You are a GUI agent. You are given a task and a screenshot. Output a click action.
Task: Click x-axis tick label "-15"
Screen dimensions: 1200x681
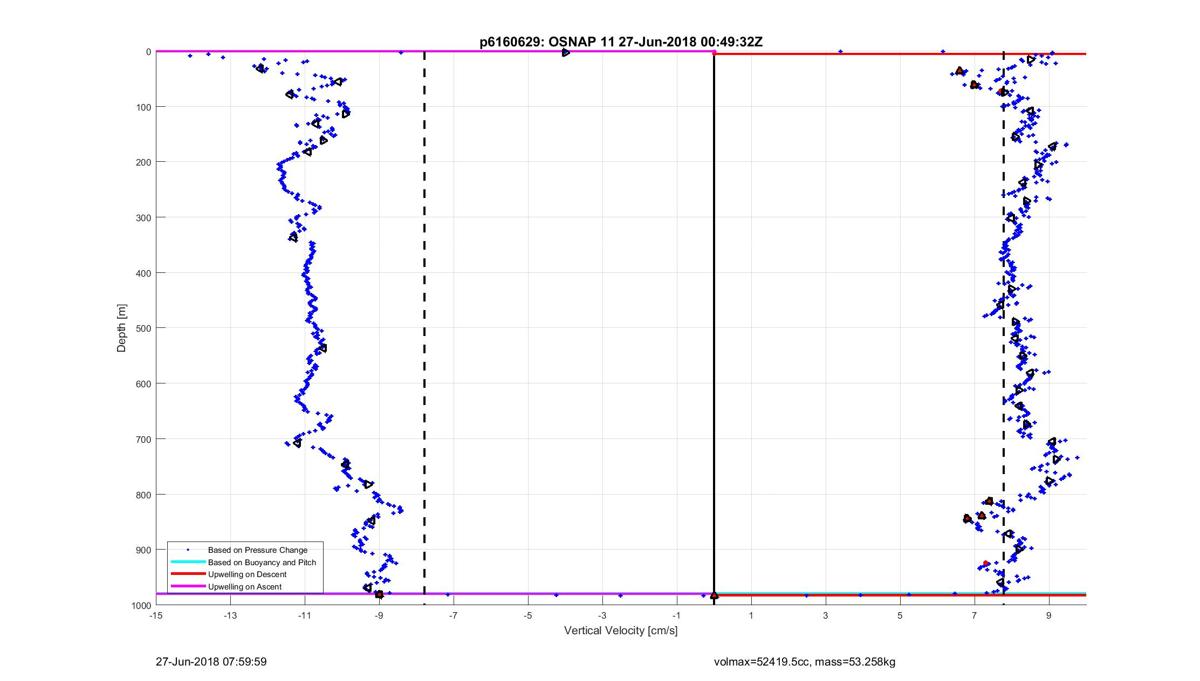(x=155, y=616)
